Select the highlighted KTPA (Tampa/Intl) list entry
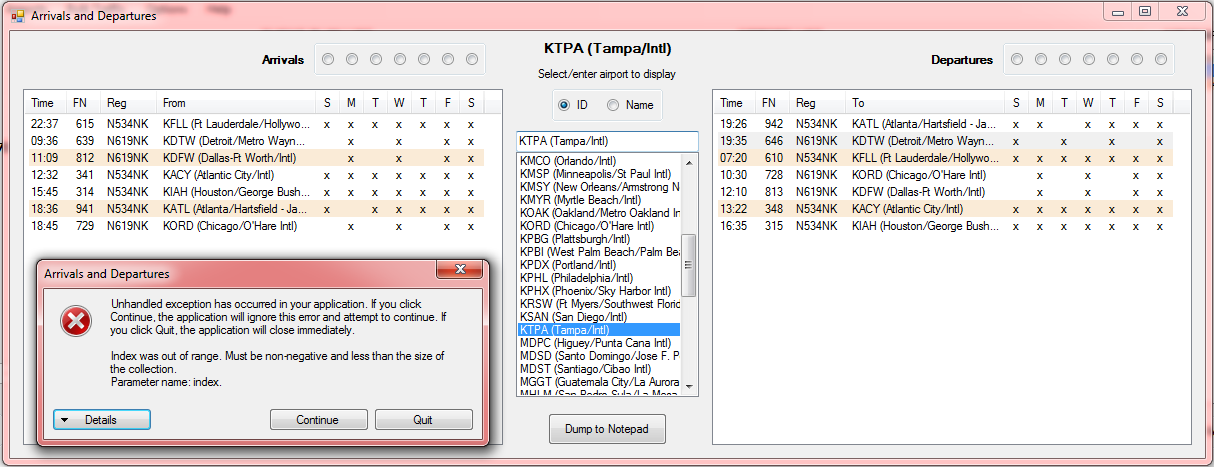1214x467 pixels. point(599,330)
